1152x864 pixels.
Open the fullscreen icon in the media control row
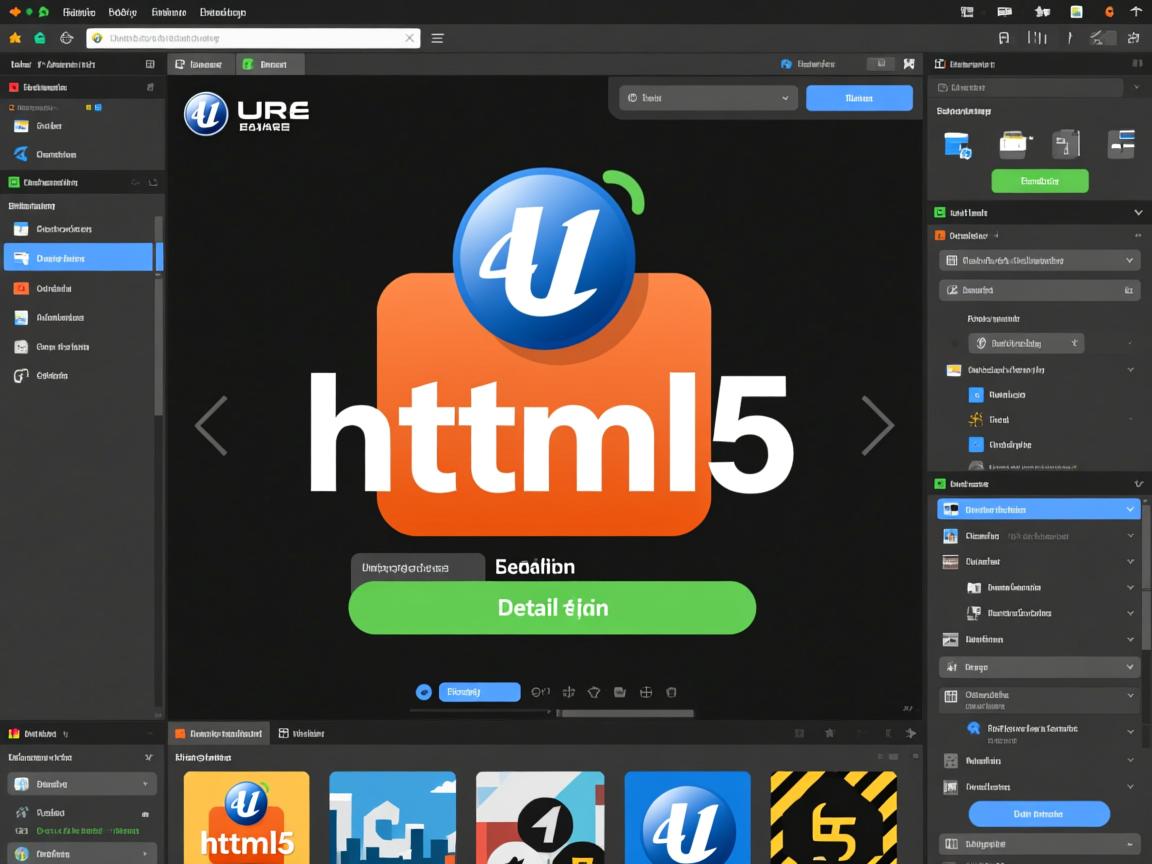point(645,691)
